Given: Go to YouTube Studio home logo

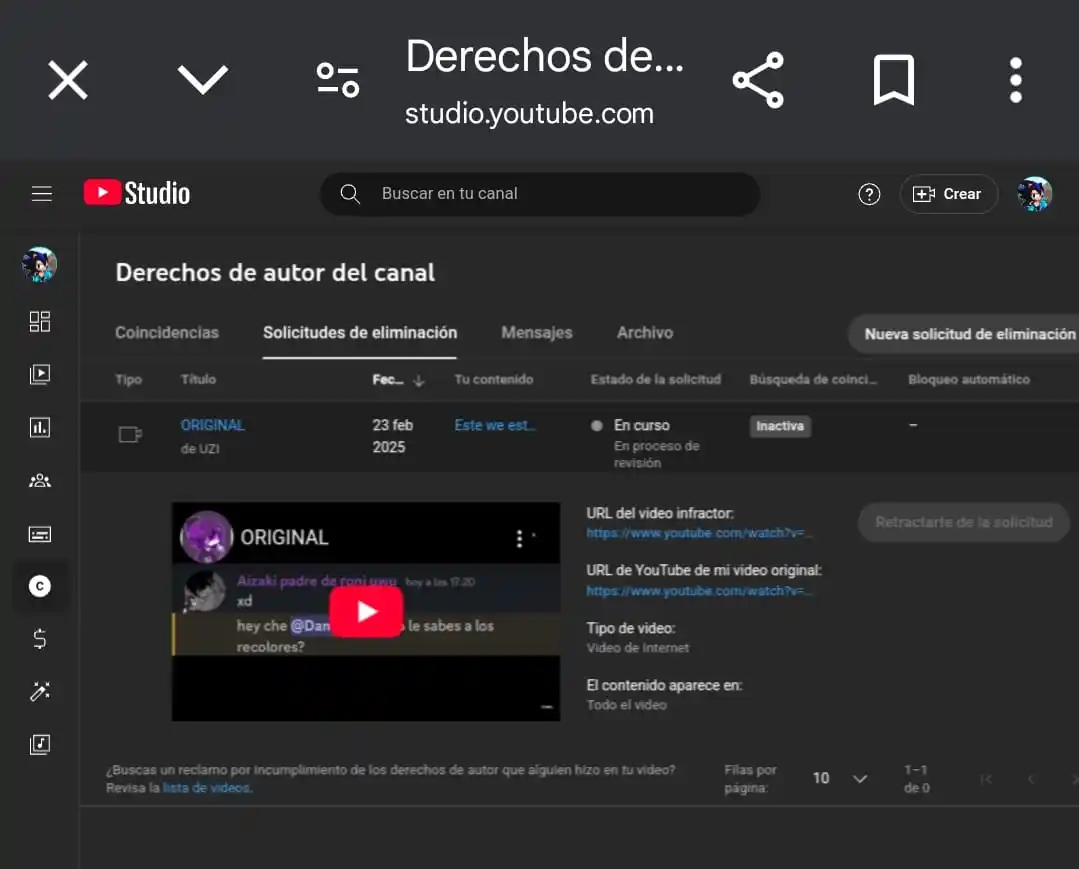Looking at the screenshot, I should pyautogui.click(x=137, y=193).
